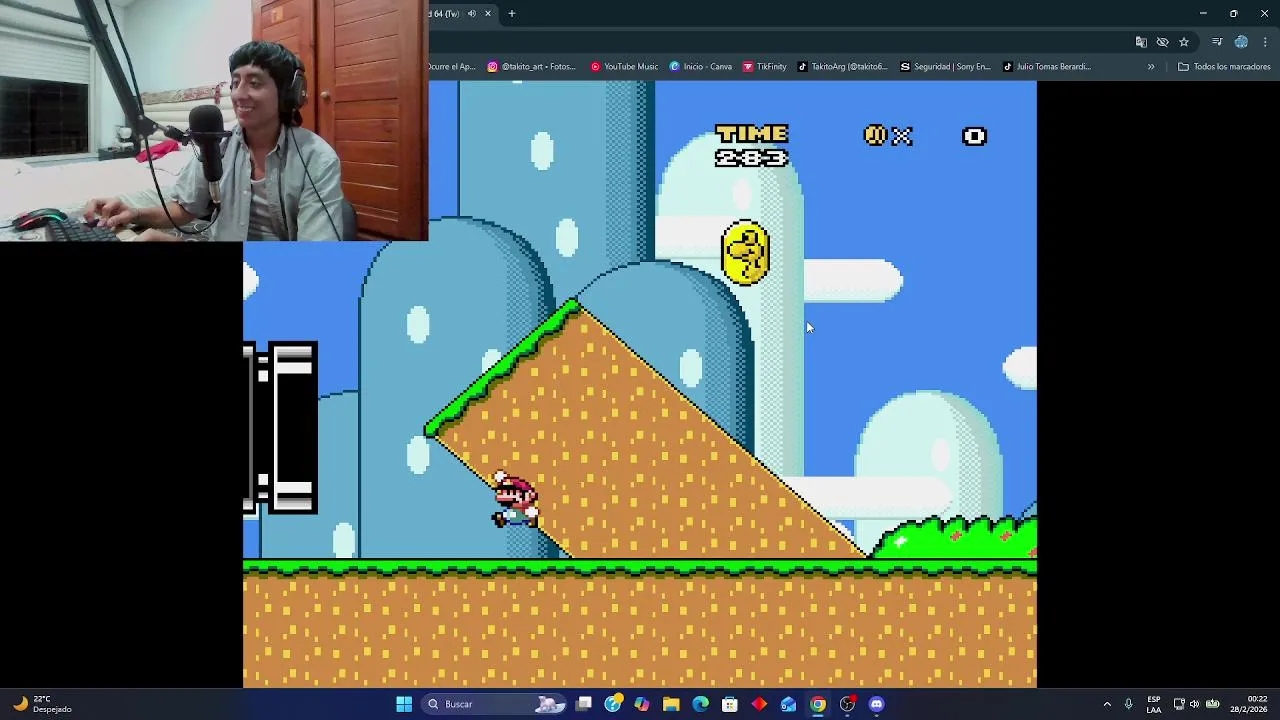Open the Seguridad | Sony bookmark
The height and width of the screenshot is (720, 1280).
coord(945,67)
